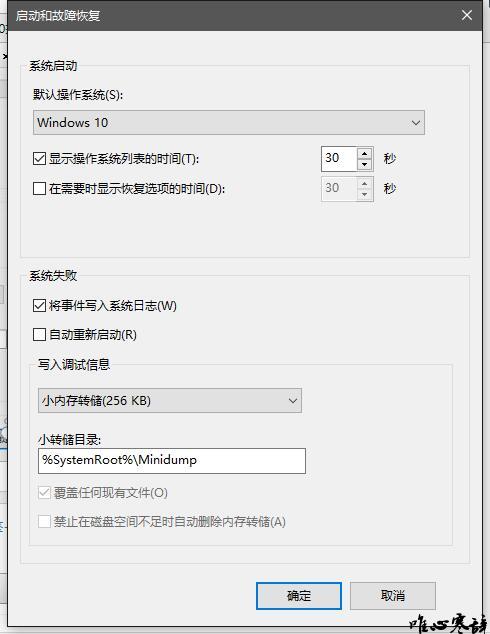Close the 启动和故障恢复 dialog with X
Viewport: 490px width, 634px height.
coord(467,15)
